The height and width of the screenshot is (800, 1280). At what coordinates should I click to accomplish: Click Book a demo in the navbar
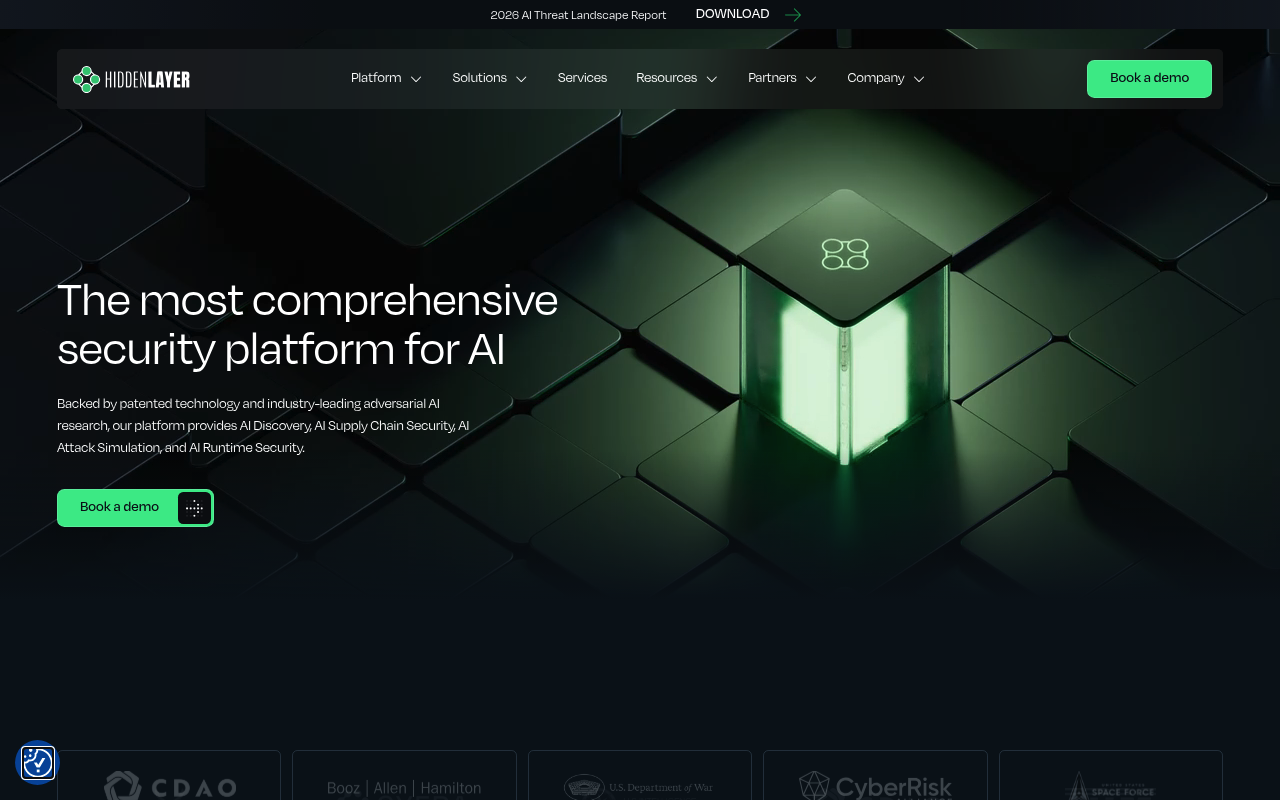pos(1149,79)
